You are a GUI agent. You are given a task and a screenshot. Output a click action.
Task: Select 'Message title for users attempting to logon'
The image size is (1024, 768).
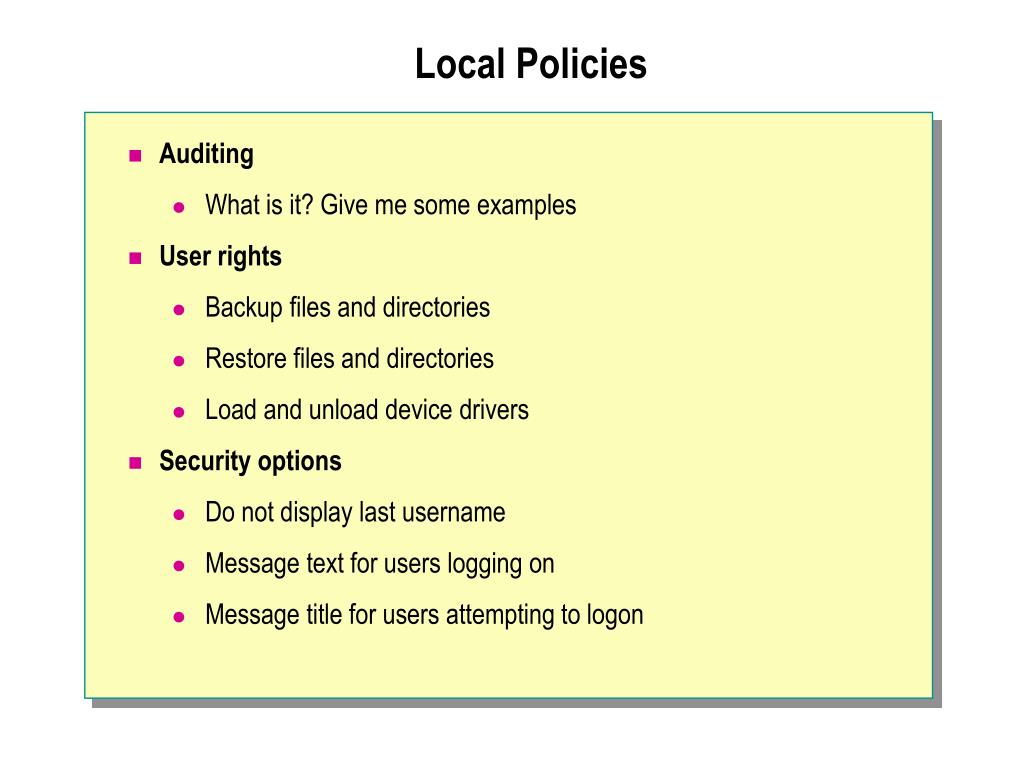point(424,615)
